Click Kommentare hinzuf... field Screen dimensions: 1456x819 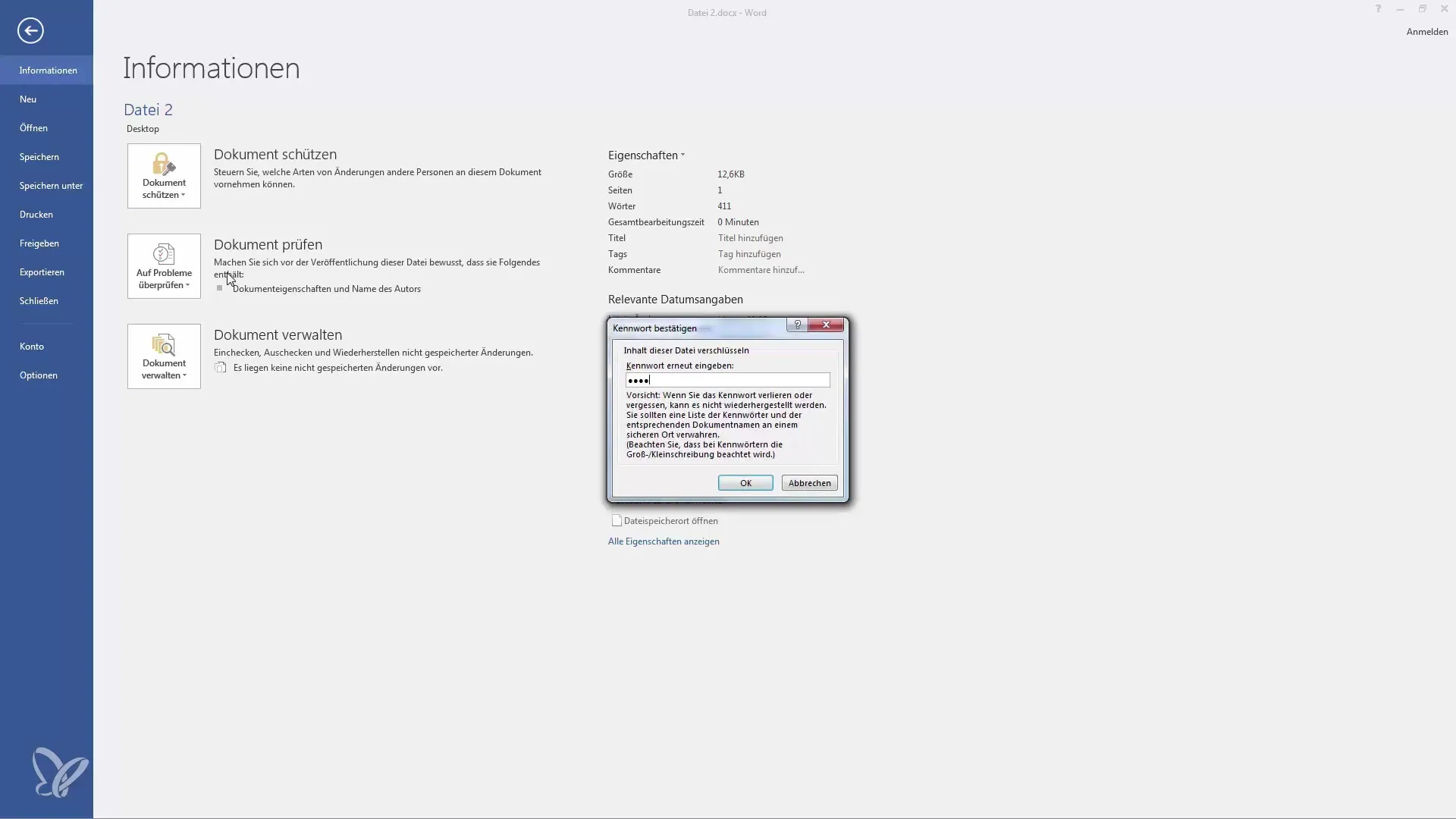(x=761, y=270)
